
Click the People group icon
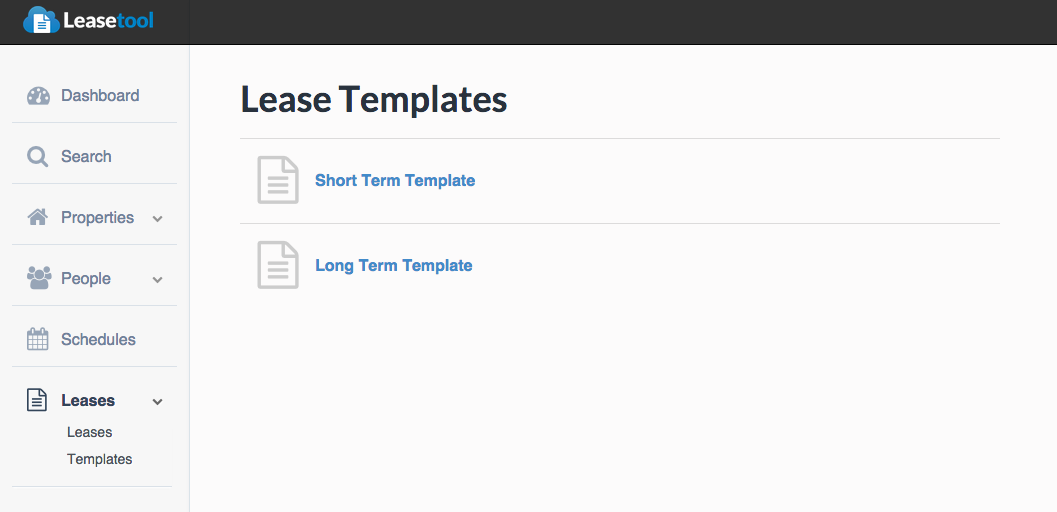(38, 278)
